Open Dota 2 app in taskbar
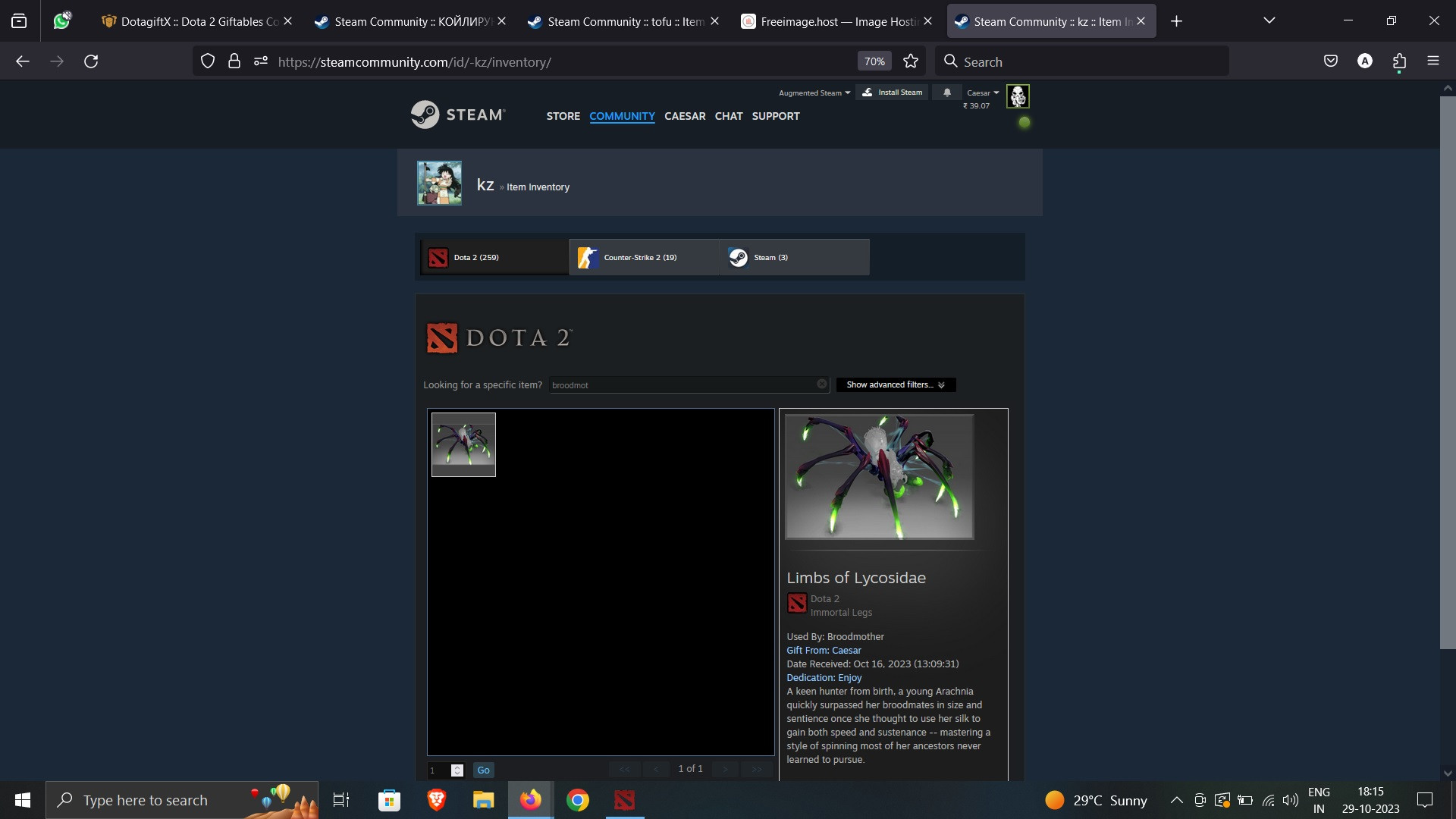The width and height of the screenshot is (1456, 819). tap(624, 800)
